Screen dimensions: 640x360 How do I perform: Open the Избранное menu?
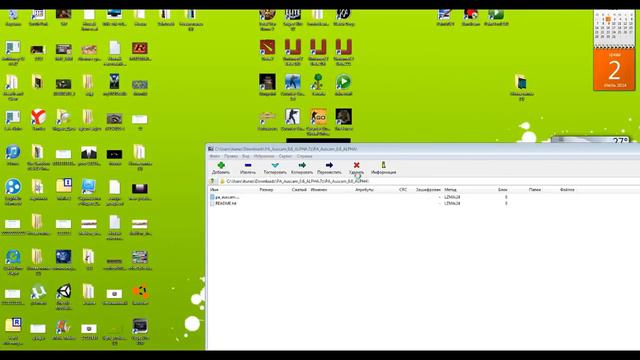(x=264, y=156)
